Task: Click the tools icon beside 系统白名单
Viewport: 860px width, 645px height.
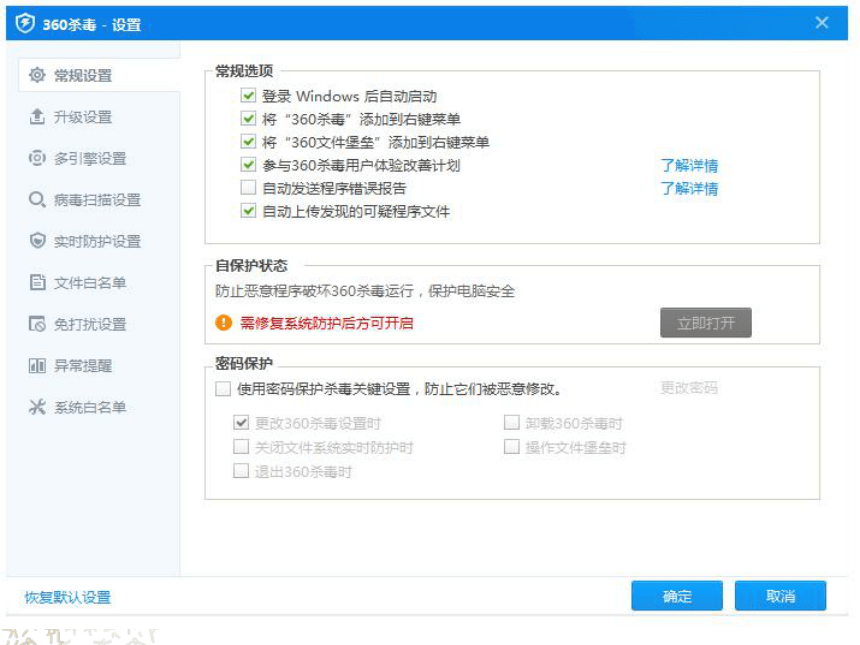Action: [x=37, y=407]
